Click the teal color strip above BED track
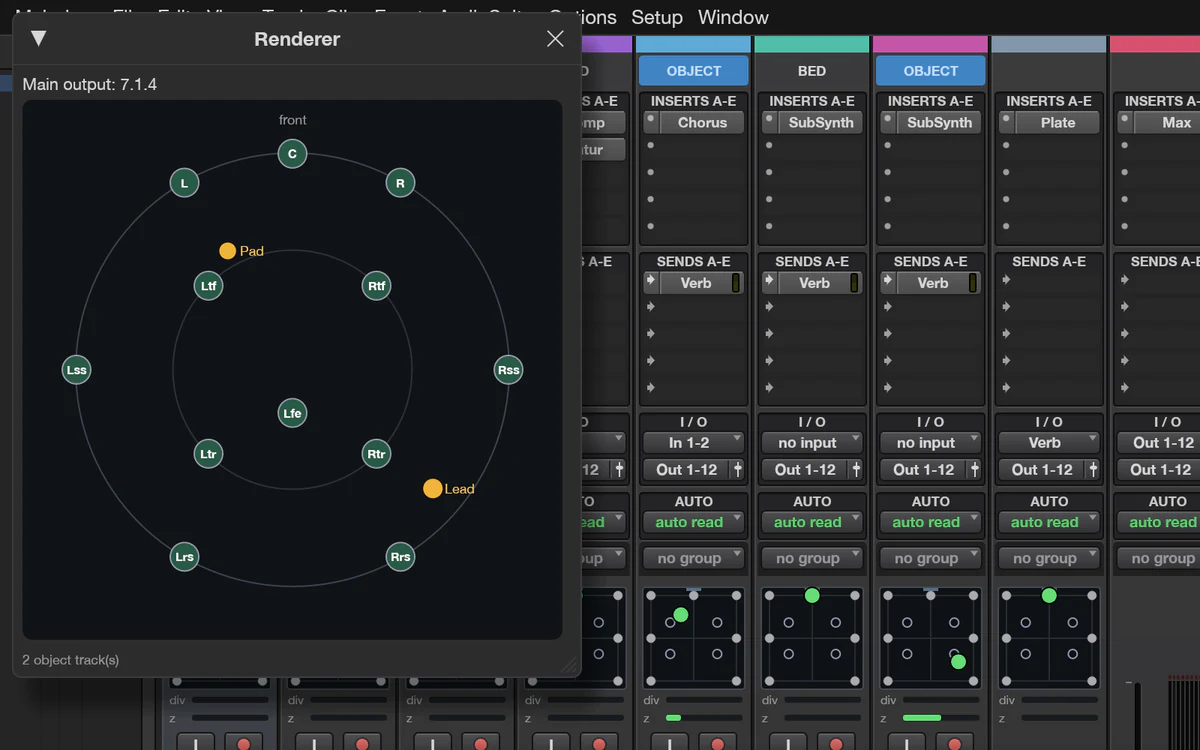The width and height of the screenshot is (1200, 750). click(x=812, y=45)
